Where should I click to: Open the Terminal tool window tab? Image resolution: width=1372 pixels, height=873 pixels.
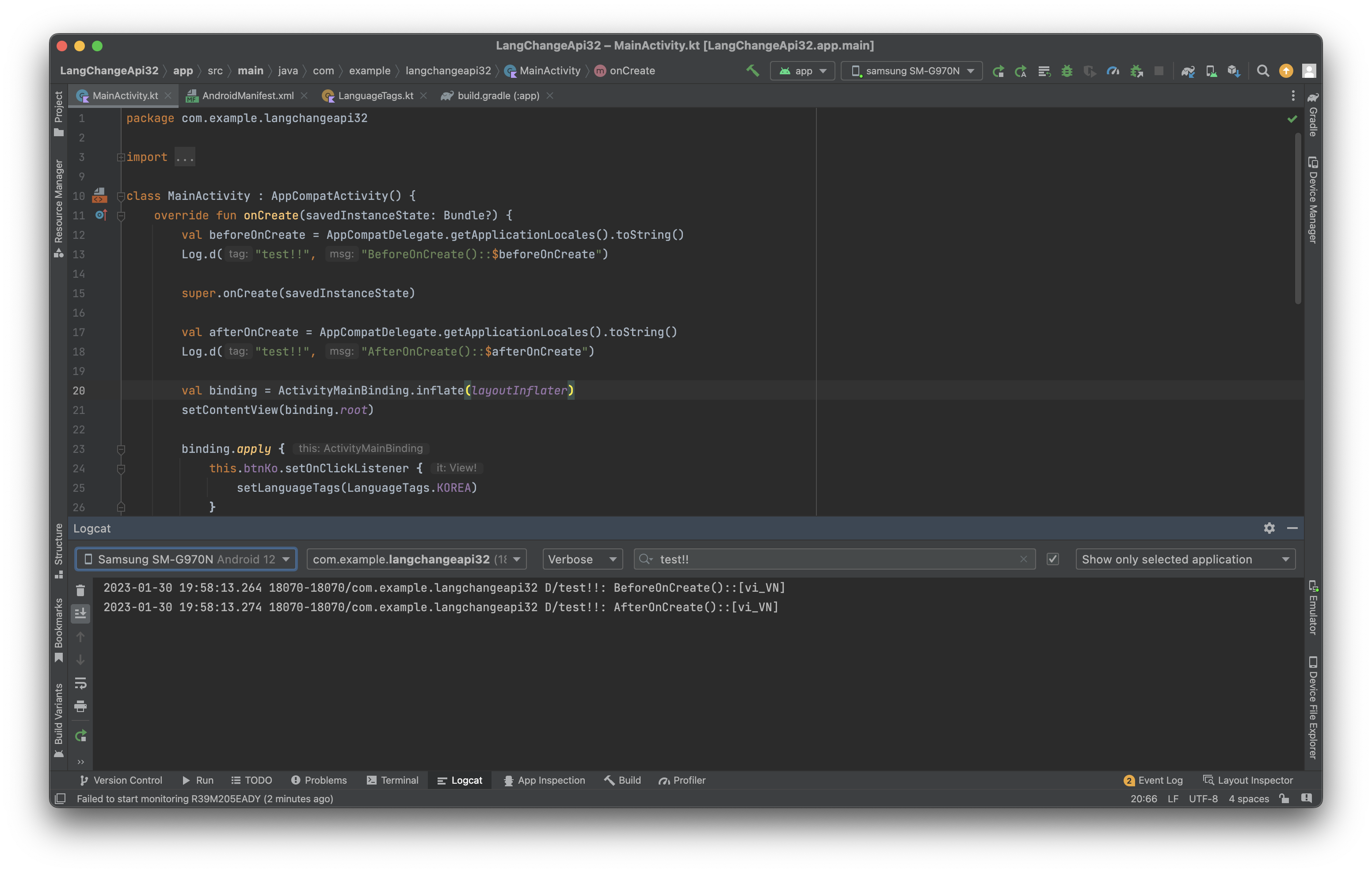tap(393, 780)
